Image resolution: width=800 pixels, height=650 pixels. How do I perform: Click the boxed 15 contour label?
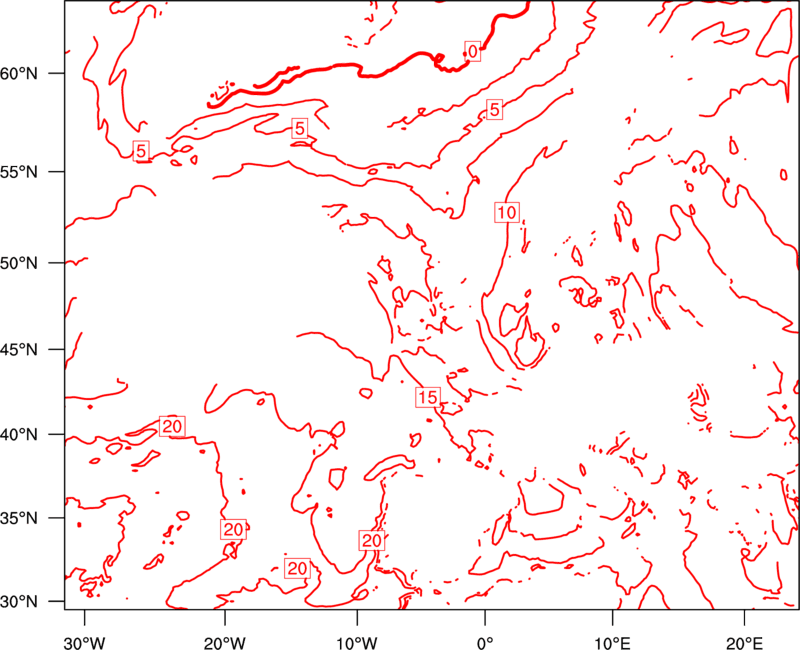pos(428,397)
